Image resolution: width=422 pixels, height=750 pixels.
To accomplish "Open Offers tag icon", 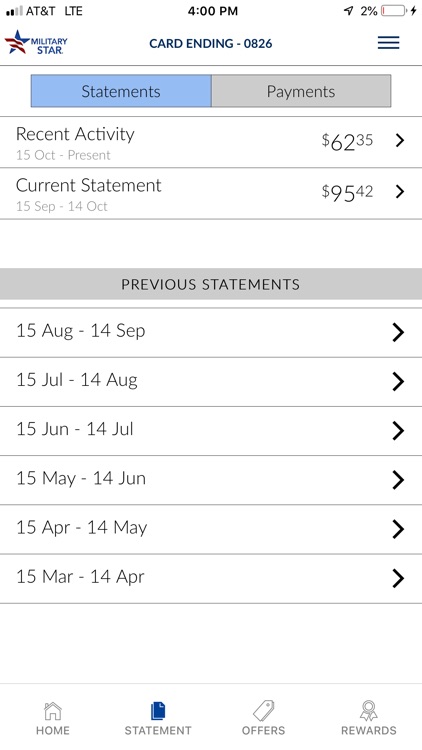I will (263, 711).
